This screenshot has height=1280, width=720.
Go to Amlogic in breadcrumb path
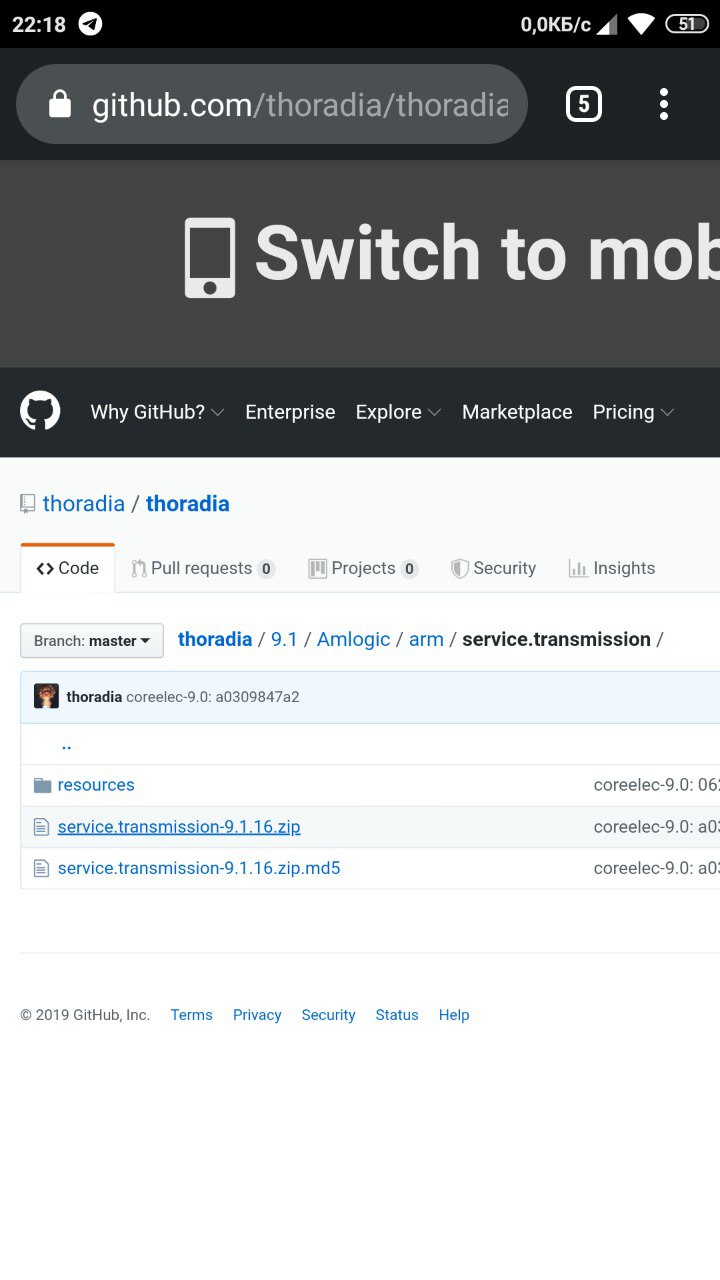click(353, 639)
